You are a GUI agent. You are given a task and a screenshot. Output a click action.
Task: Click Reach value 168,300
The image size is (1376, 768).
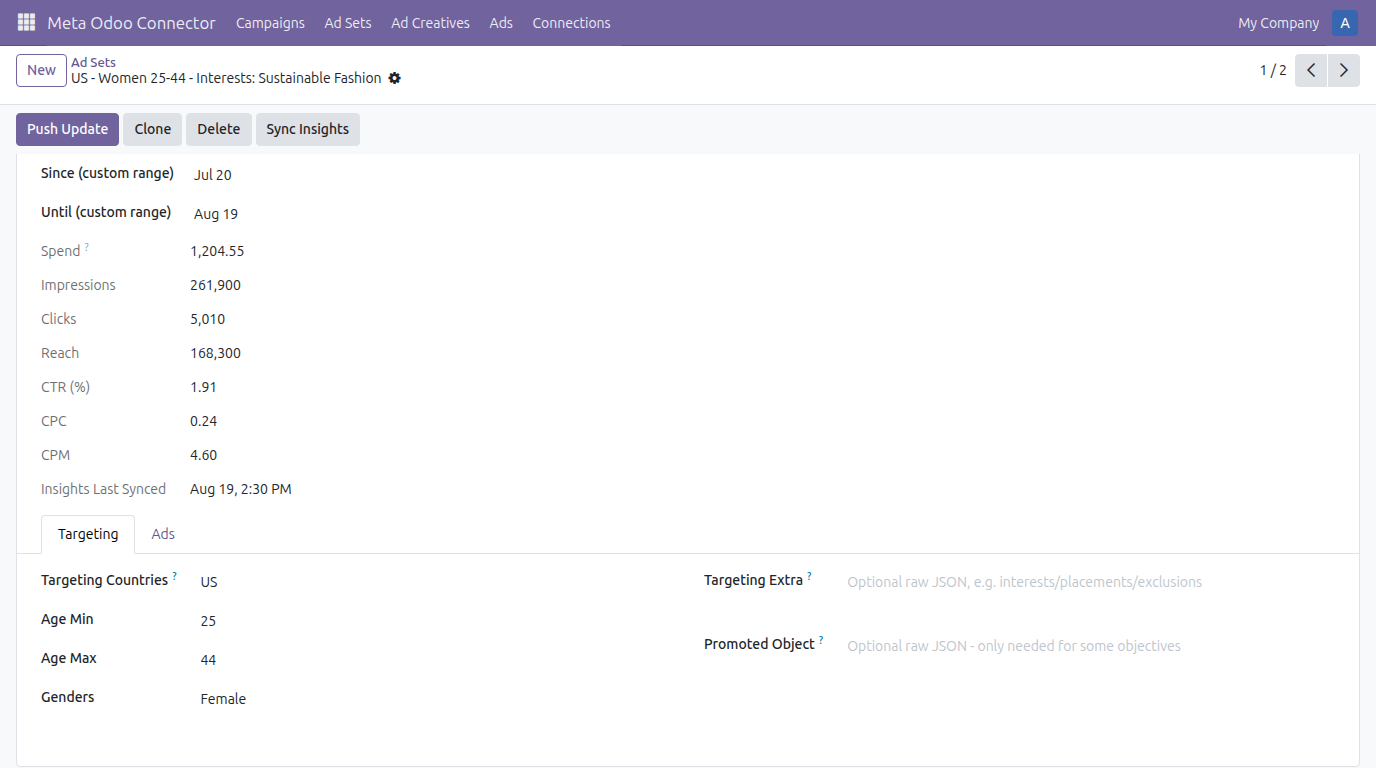(215, 353)
